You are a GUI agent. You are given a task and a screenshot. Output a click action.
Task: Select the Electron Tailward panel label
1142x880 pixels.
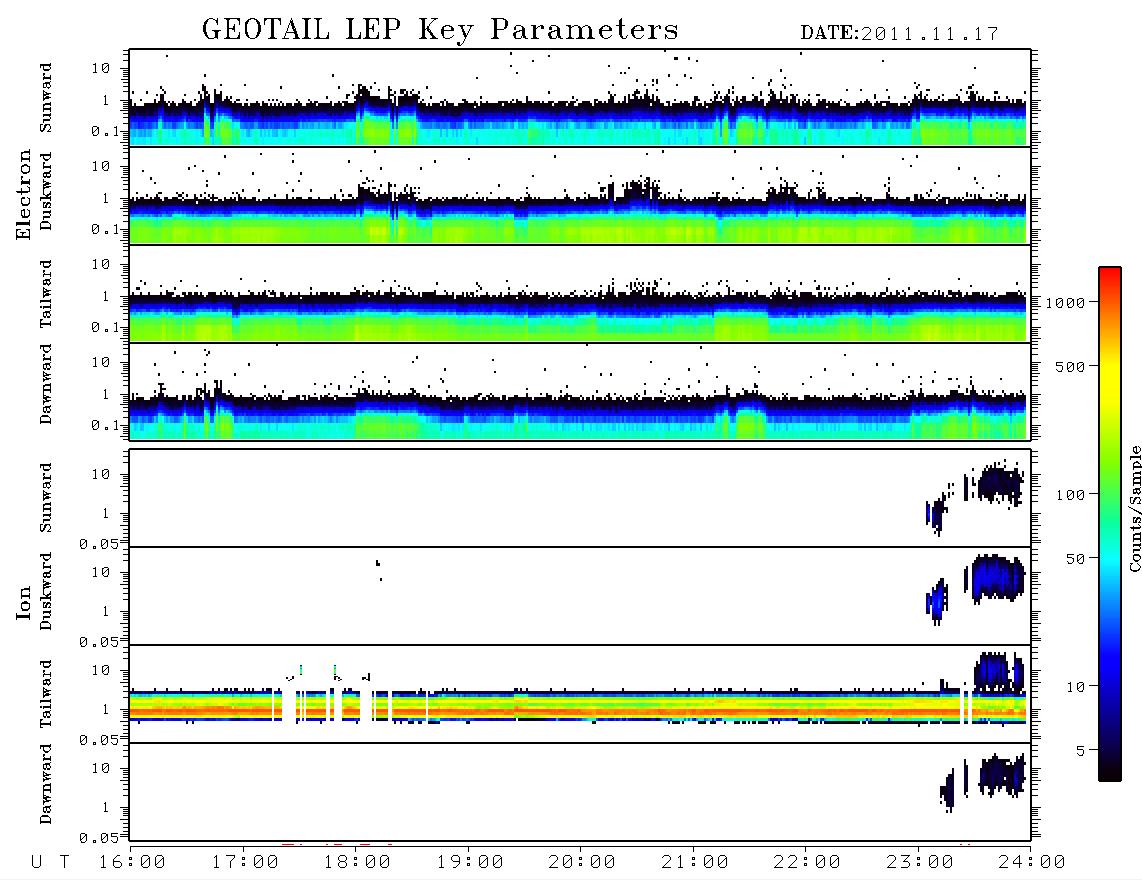[46, 294]
